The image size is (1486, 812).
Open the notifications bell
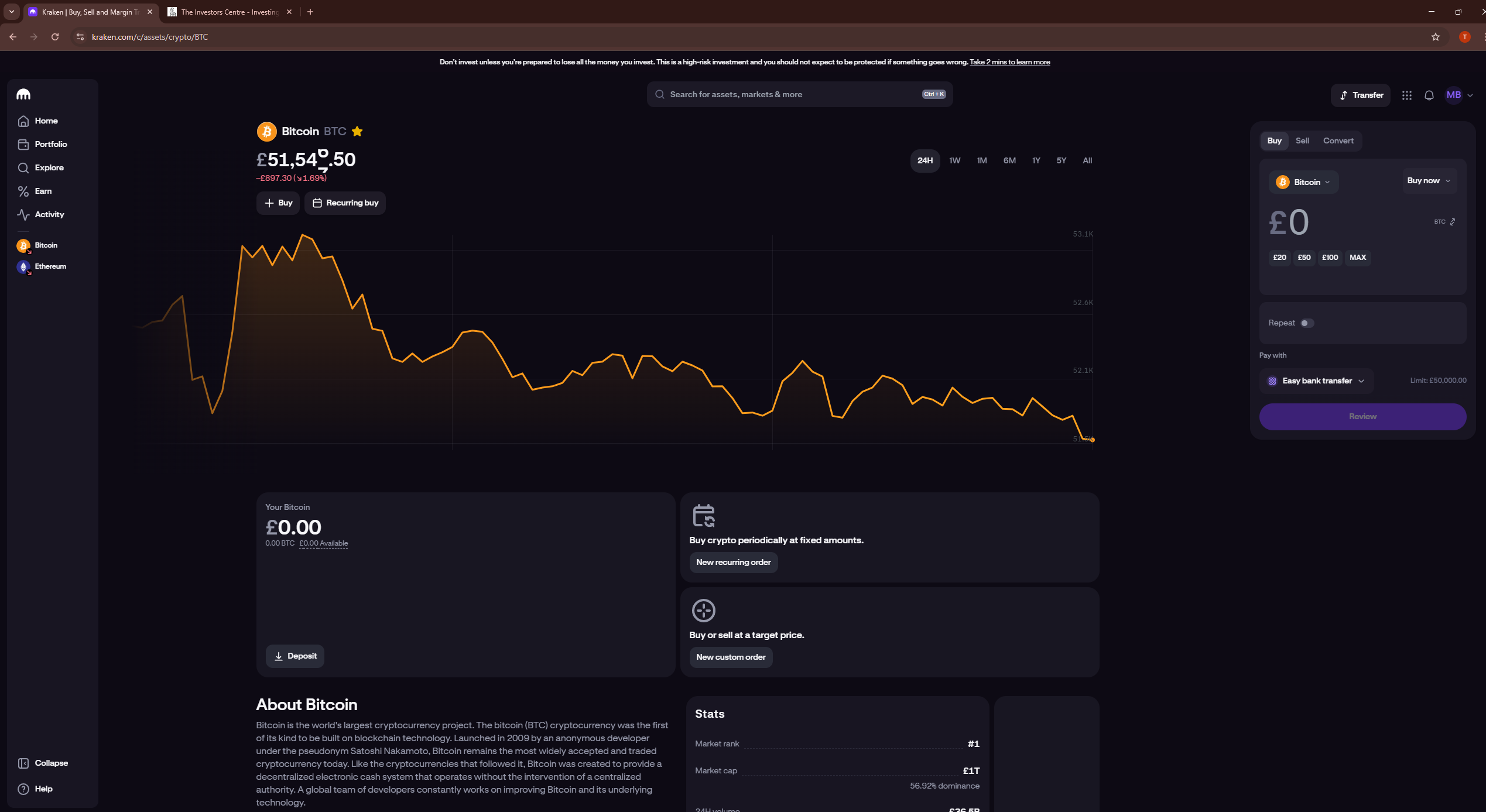tap(1429, 95)
